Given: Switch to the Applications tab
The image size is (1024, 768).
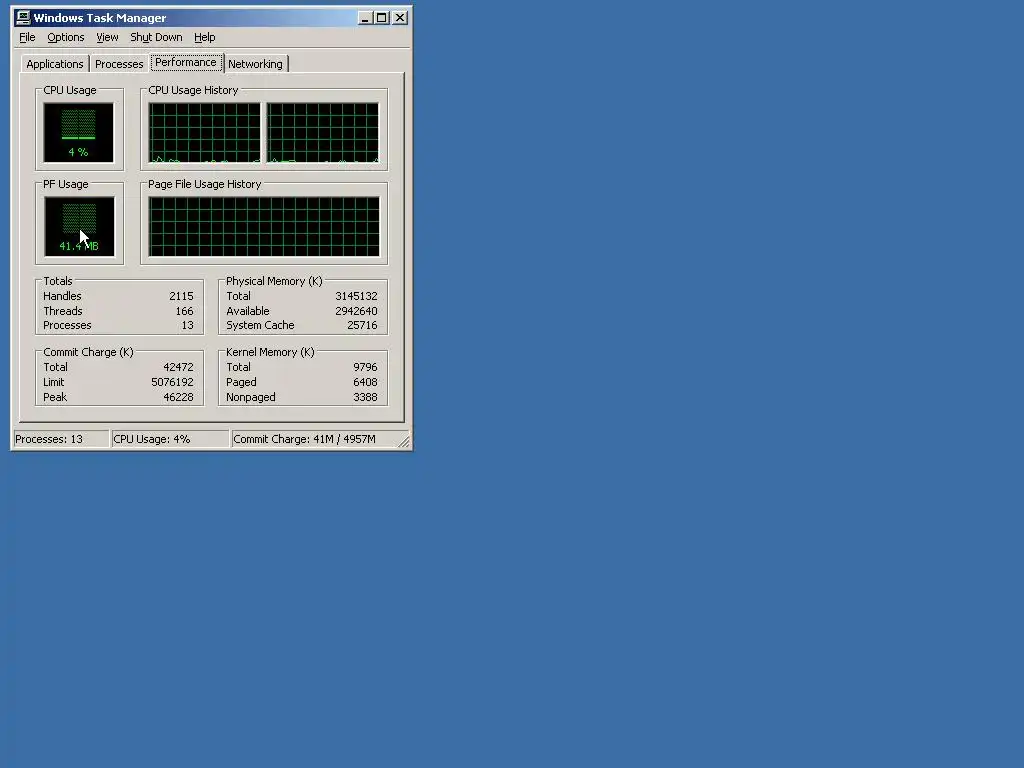Looking at the screenshot, I should coord(55,64).
